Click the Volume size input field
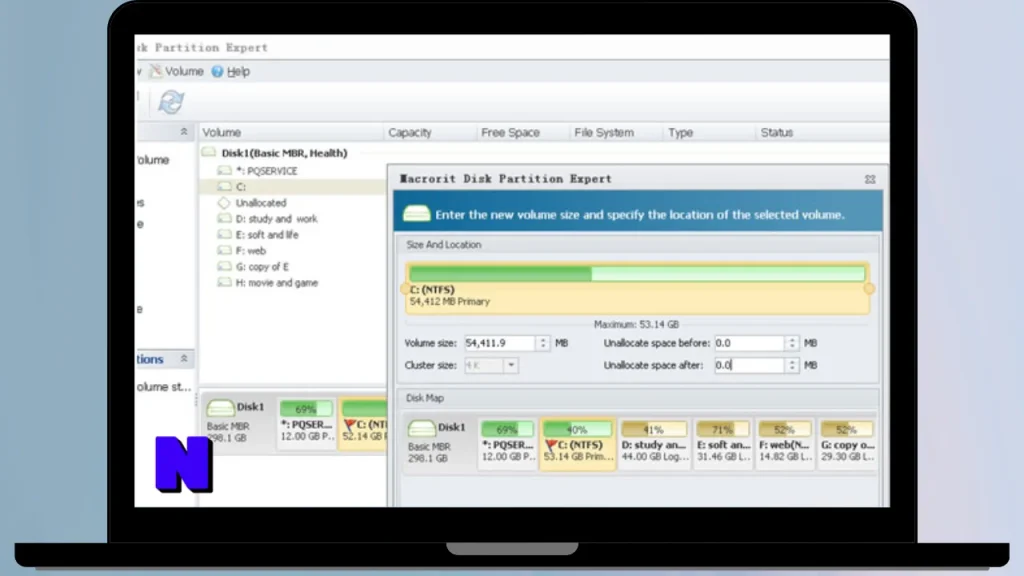 click(x=500, y=343)
